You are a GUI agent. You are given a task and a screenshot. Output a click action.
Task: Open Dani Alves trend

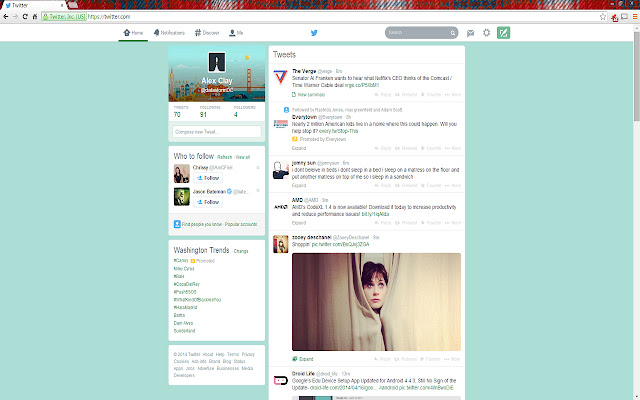click(x=183, y=323)
